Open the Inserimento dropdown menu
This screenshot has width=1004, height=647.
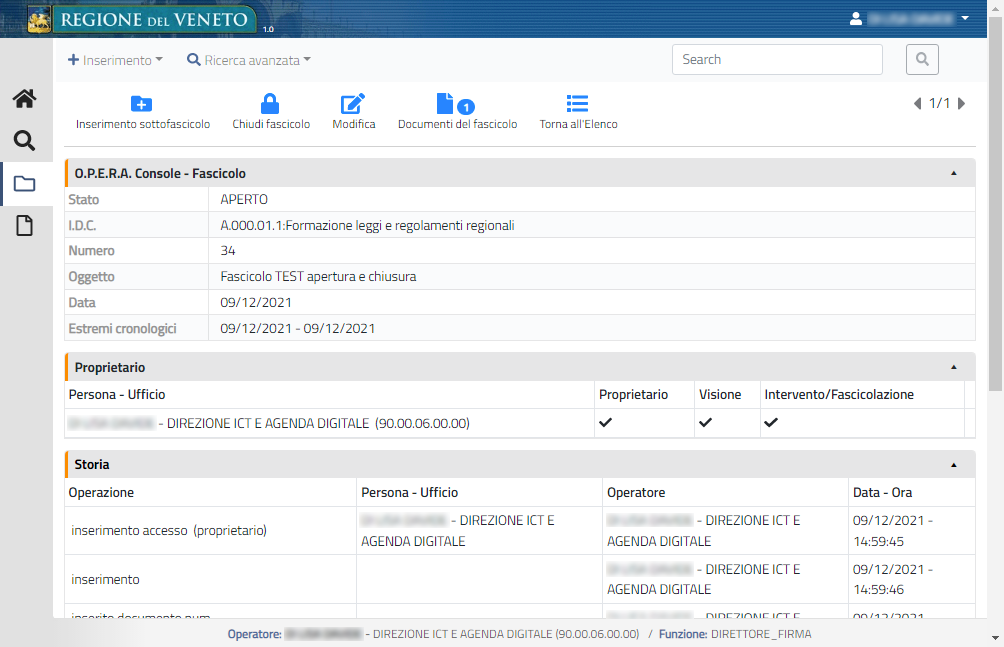115,60
